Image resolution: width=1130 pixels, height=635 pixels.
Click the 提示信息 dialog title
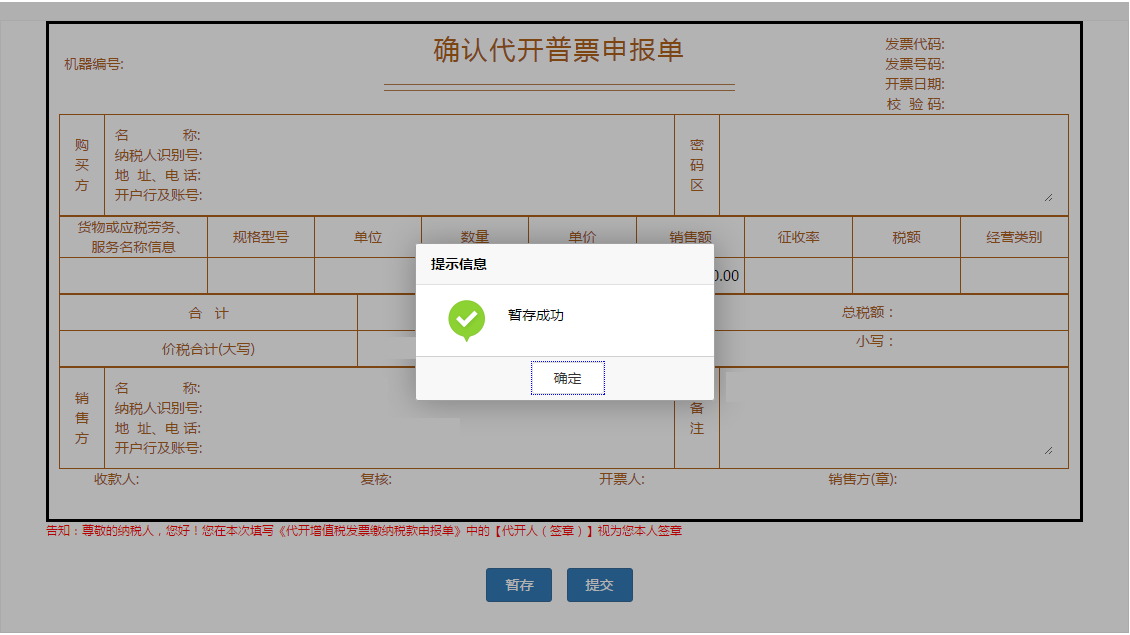[x=458, y=265]
